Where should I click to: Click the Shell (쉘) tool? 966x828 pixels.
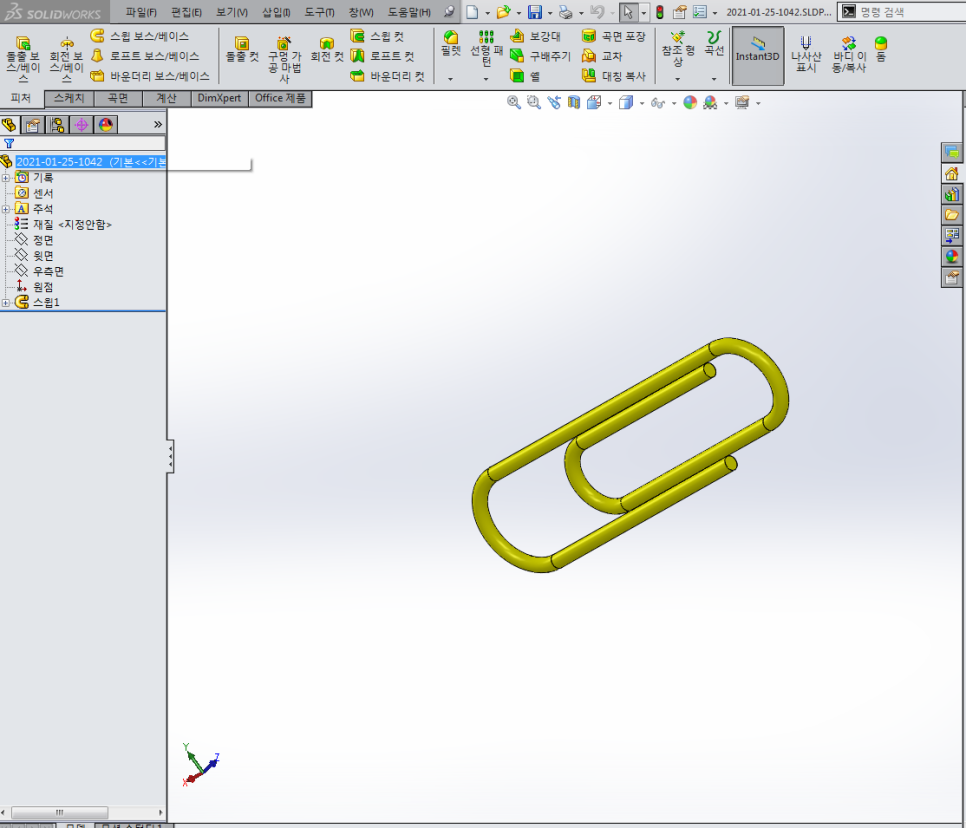[x=525, y=76]
